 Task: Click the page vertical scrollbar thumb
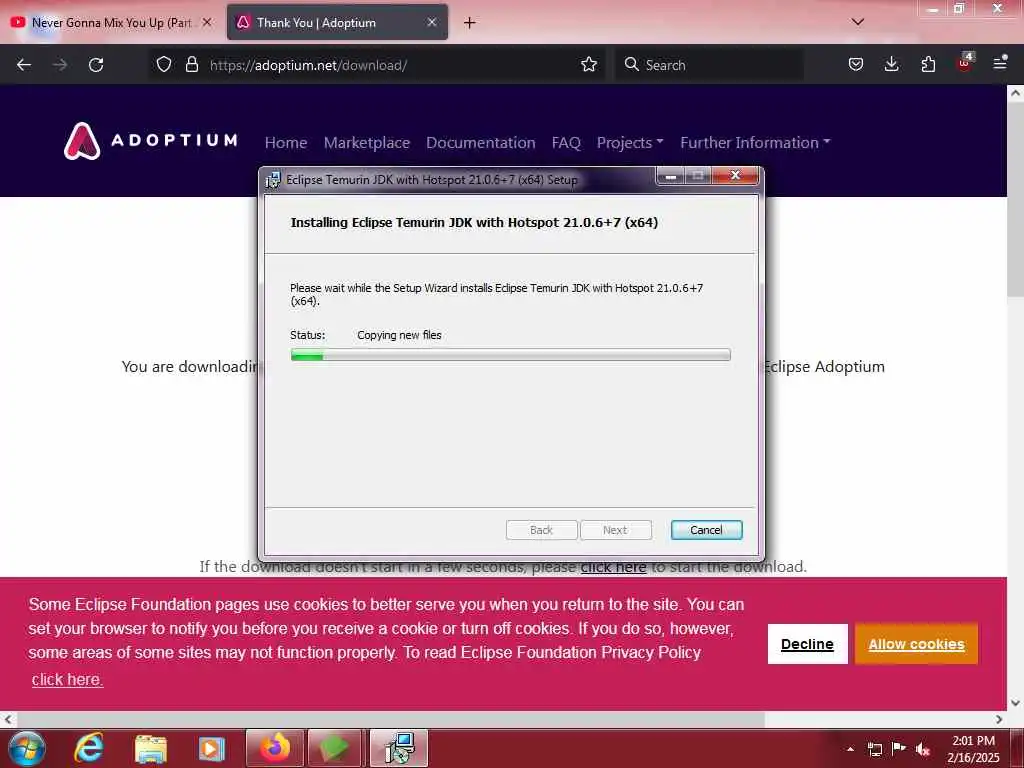coord(1015,199)
